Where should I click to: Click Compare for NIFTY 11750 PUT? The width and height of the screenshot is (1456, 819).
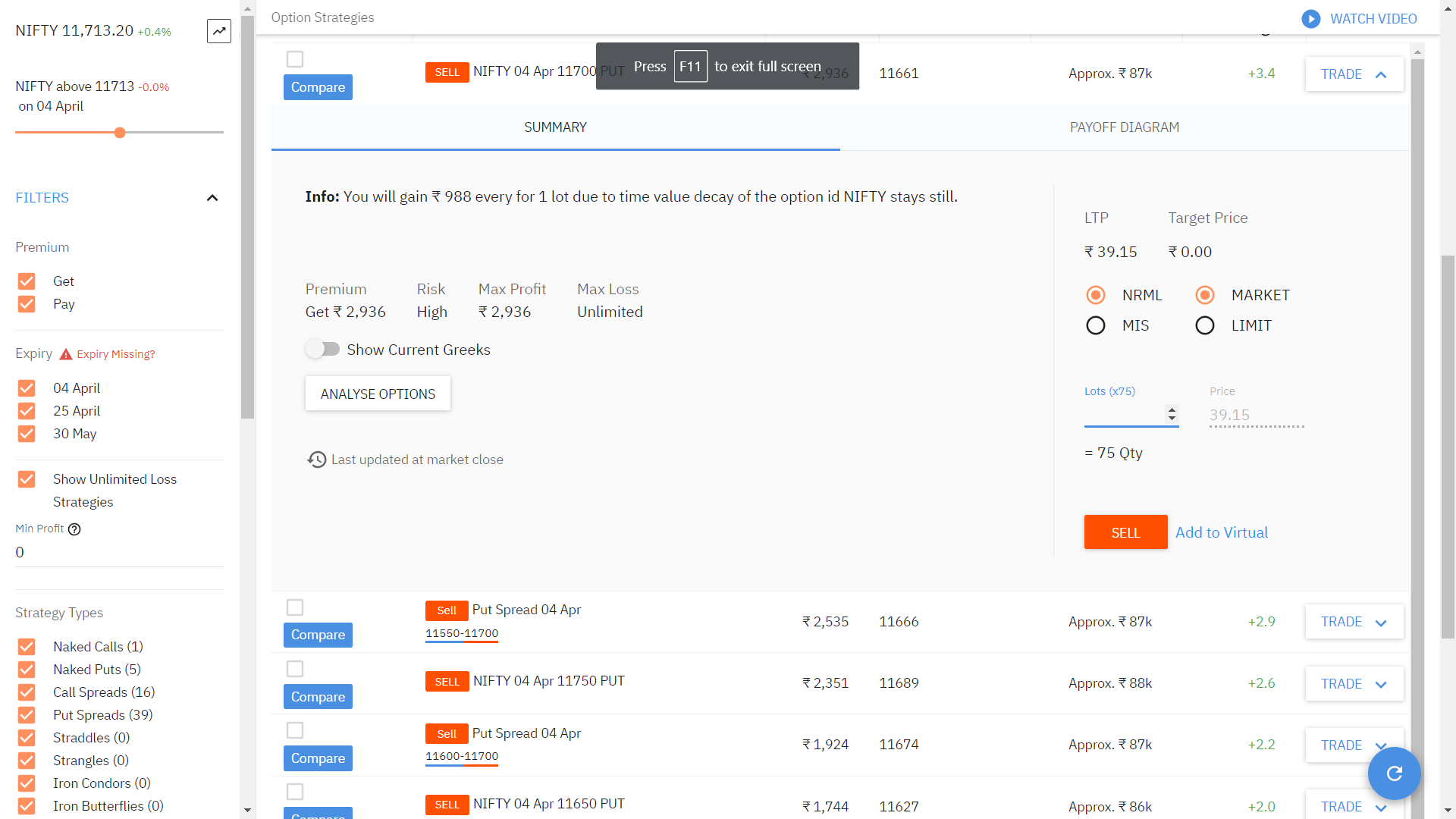tap(318, 697)
